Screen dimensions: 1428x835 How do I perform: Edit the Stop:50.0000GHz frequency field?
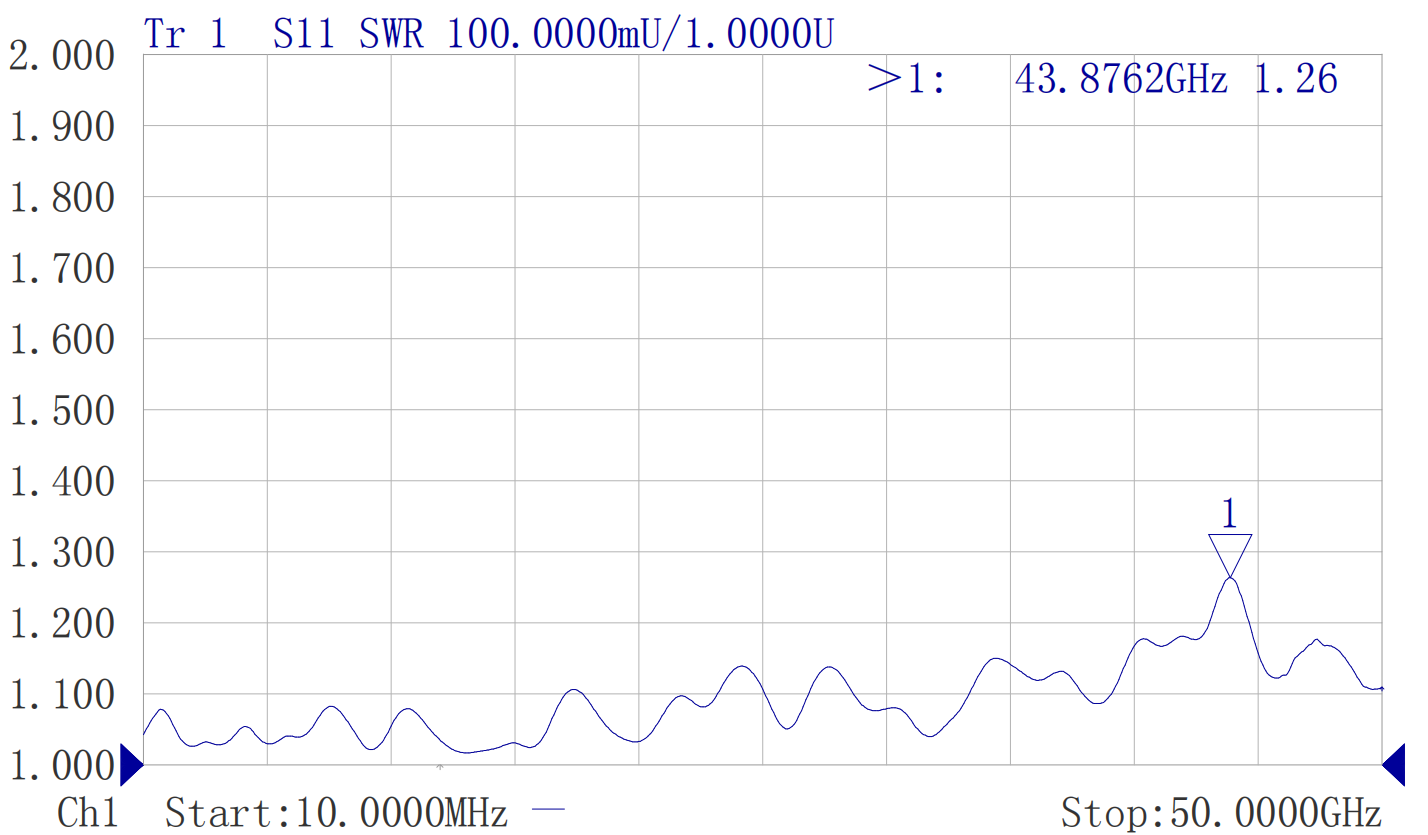click(1221, 812)
